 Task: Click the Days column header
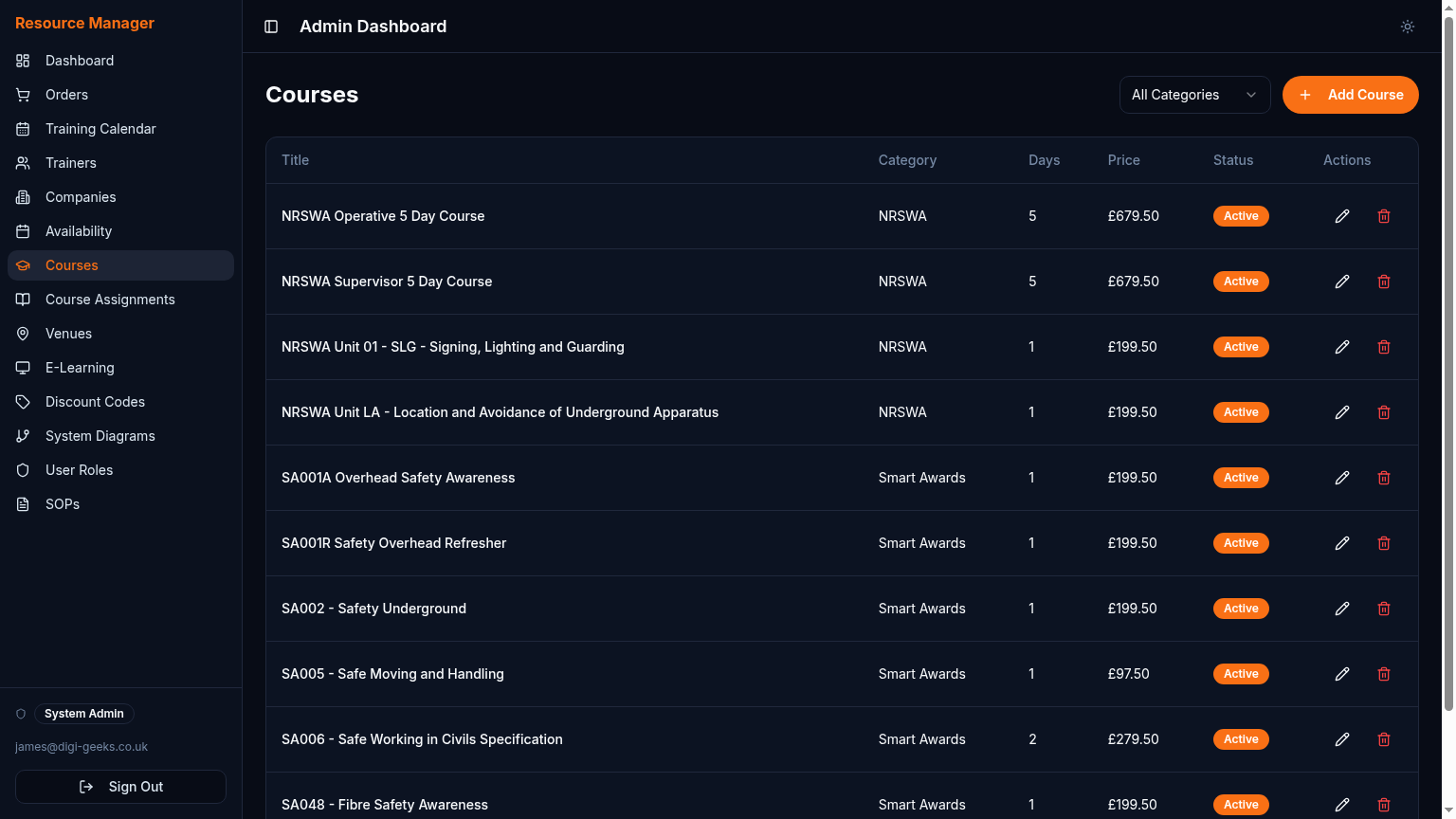click(x=1044, y=160)
